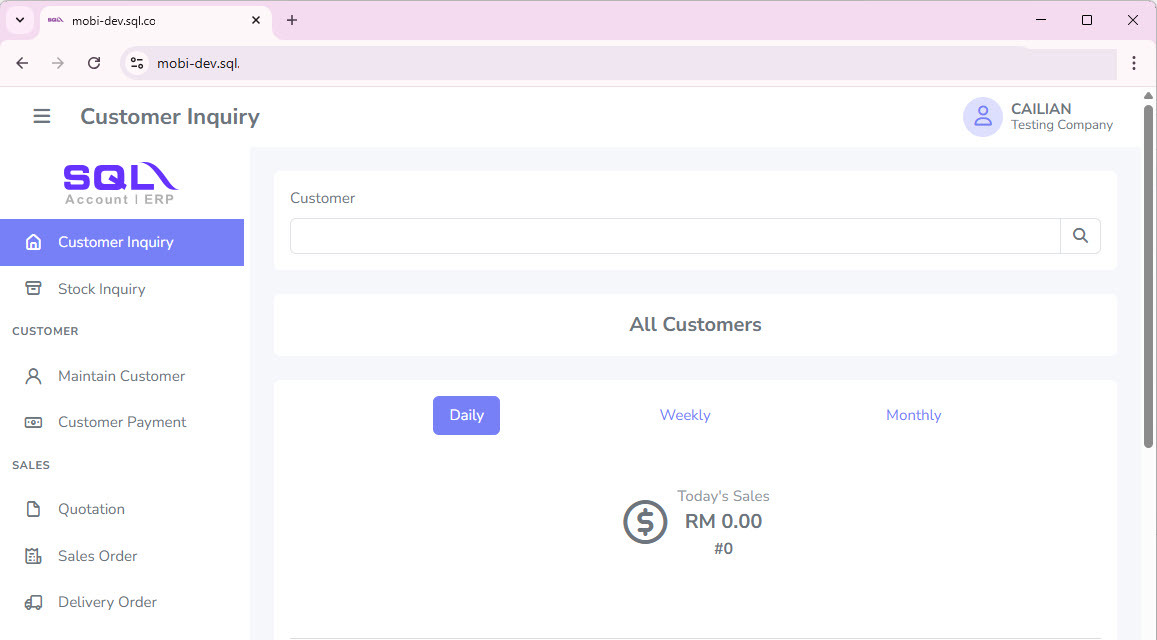Click the CUSTOMER section header
Viewport: 1157px width, 640px height.
[45, 331]
